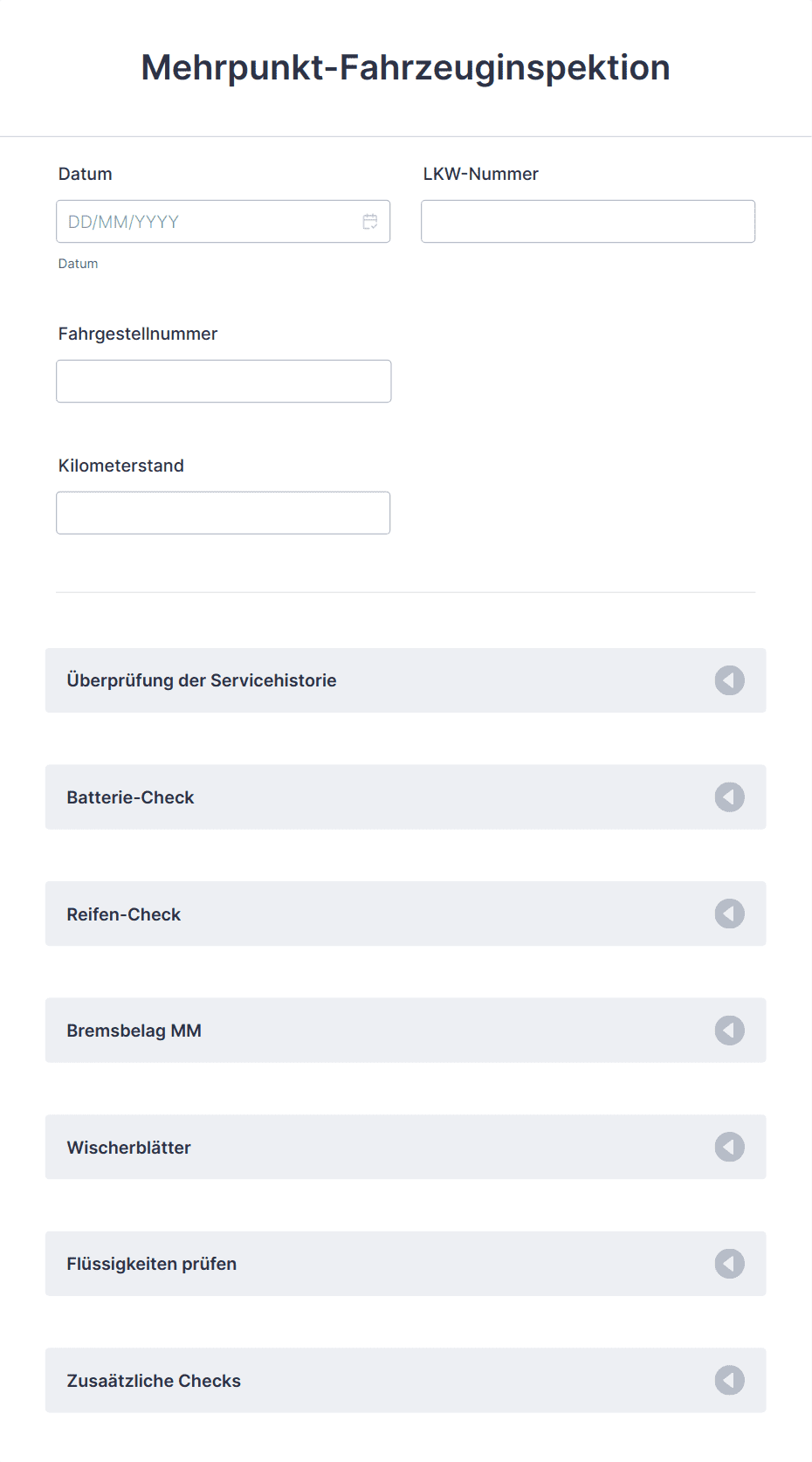Open the Reifen-Check collapsible section
The height and width of the screenshot is (1462, 812).
(406, 914)
